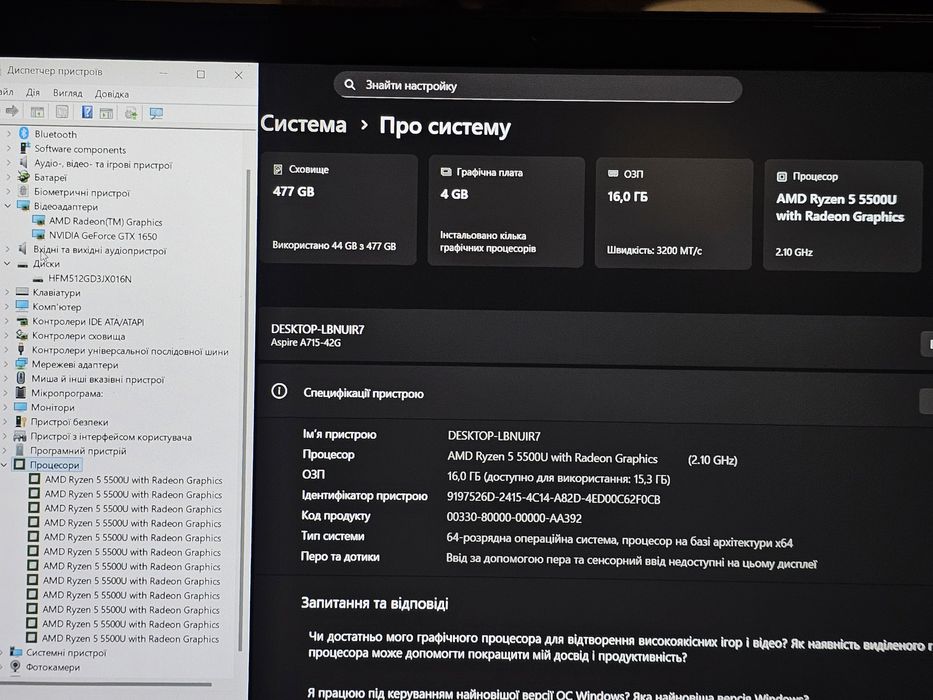Expand the Software components node

(x=8, y=148)
